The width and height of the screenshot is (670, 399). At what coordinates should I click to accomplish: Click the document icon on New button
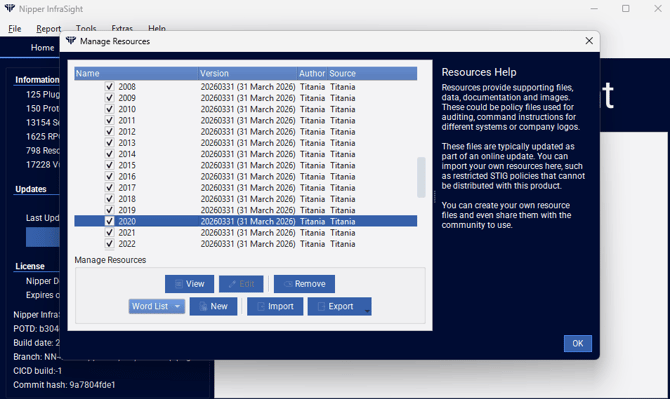203,306
